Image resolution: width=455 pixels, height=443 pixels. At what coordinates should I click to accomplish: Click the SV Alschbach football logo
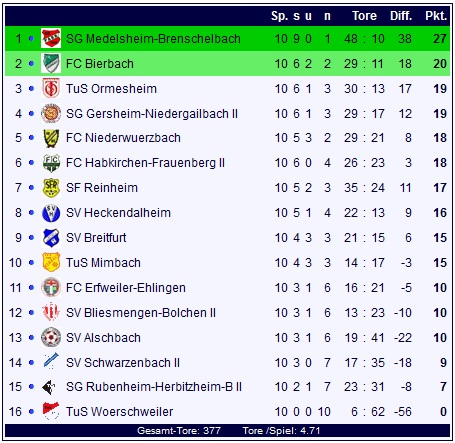tap(51, 337)
